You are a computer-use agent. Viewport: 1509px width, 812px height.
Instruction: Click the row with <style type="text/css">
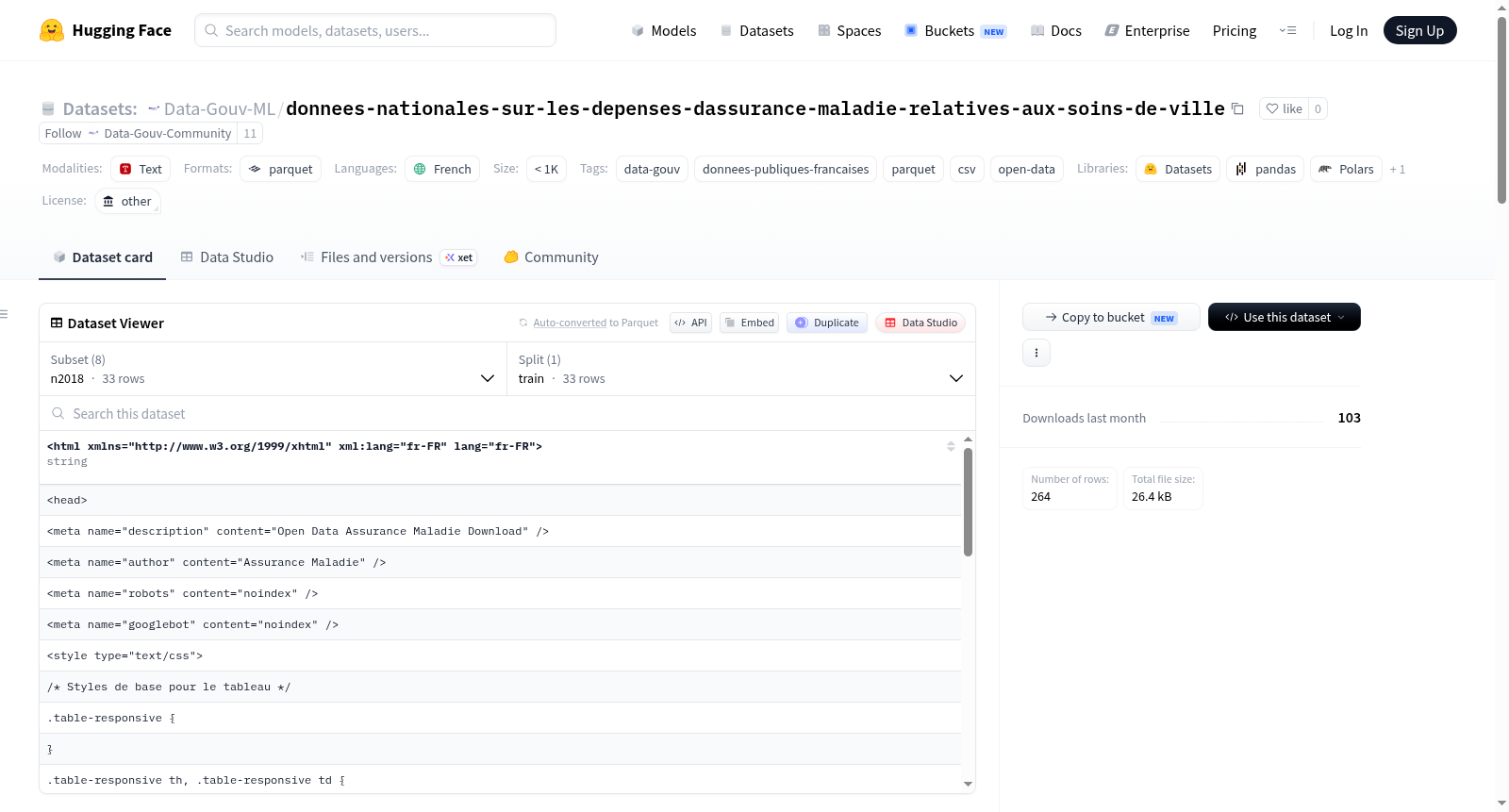coord(500,655)
